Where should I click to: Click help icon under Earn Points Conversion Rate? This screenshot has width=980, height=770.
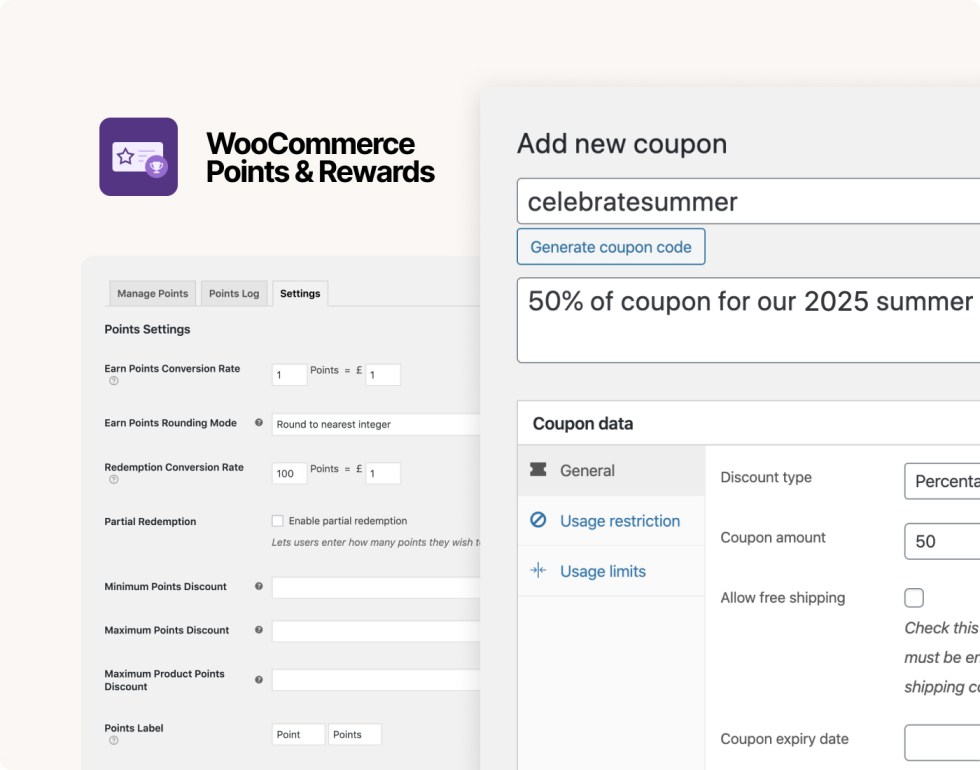click(x=113, y=382)
